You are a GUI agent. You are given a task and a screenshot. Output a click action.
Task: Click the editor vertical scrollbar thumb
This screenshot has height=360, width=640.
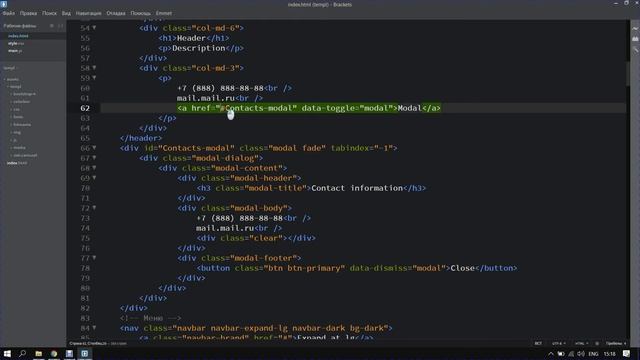[x=628, y=73]
